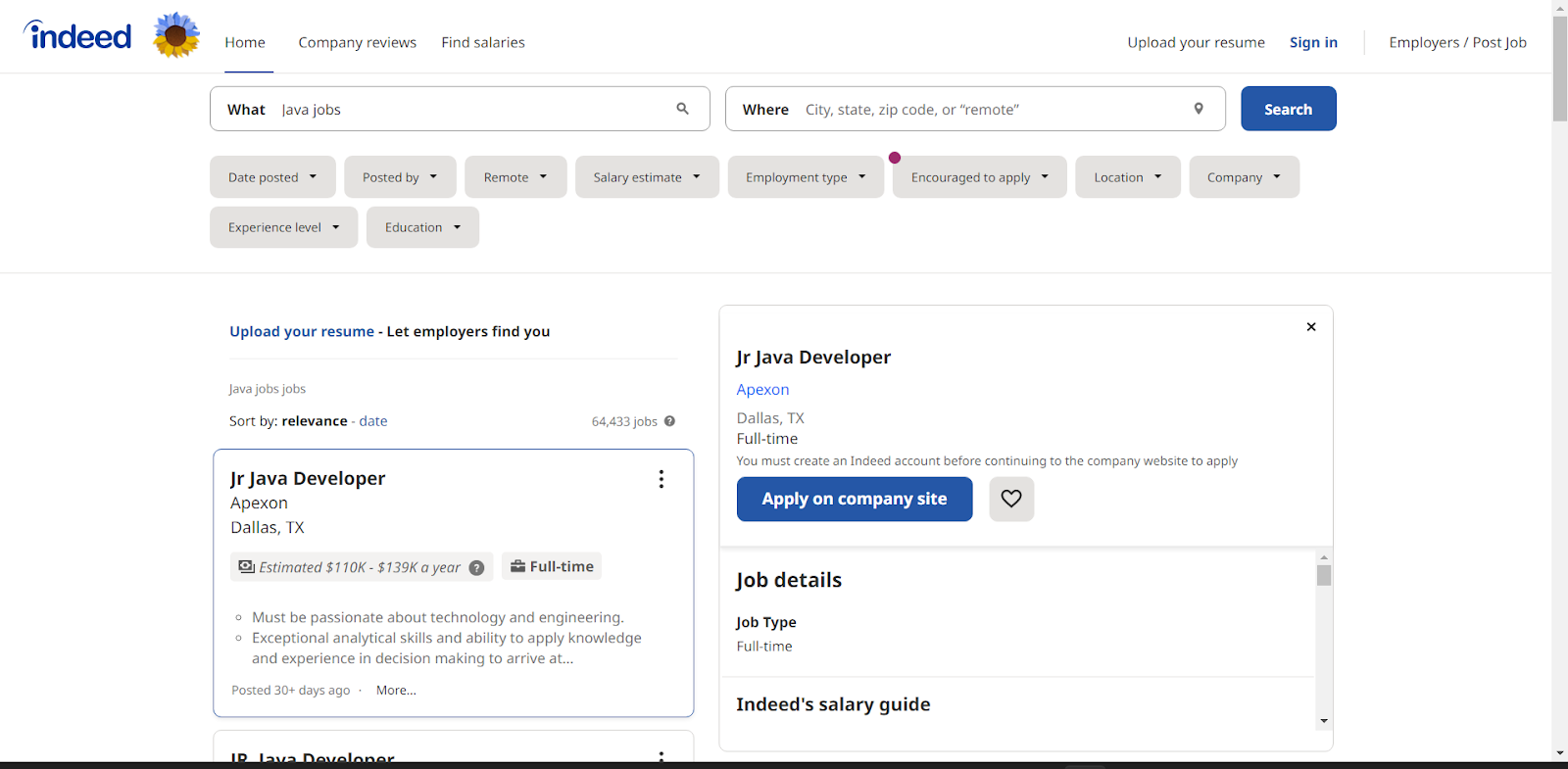
Task: Click the briefcase Full-time tag on the job card
Action: click(552, 566)
